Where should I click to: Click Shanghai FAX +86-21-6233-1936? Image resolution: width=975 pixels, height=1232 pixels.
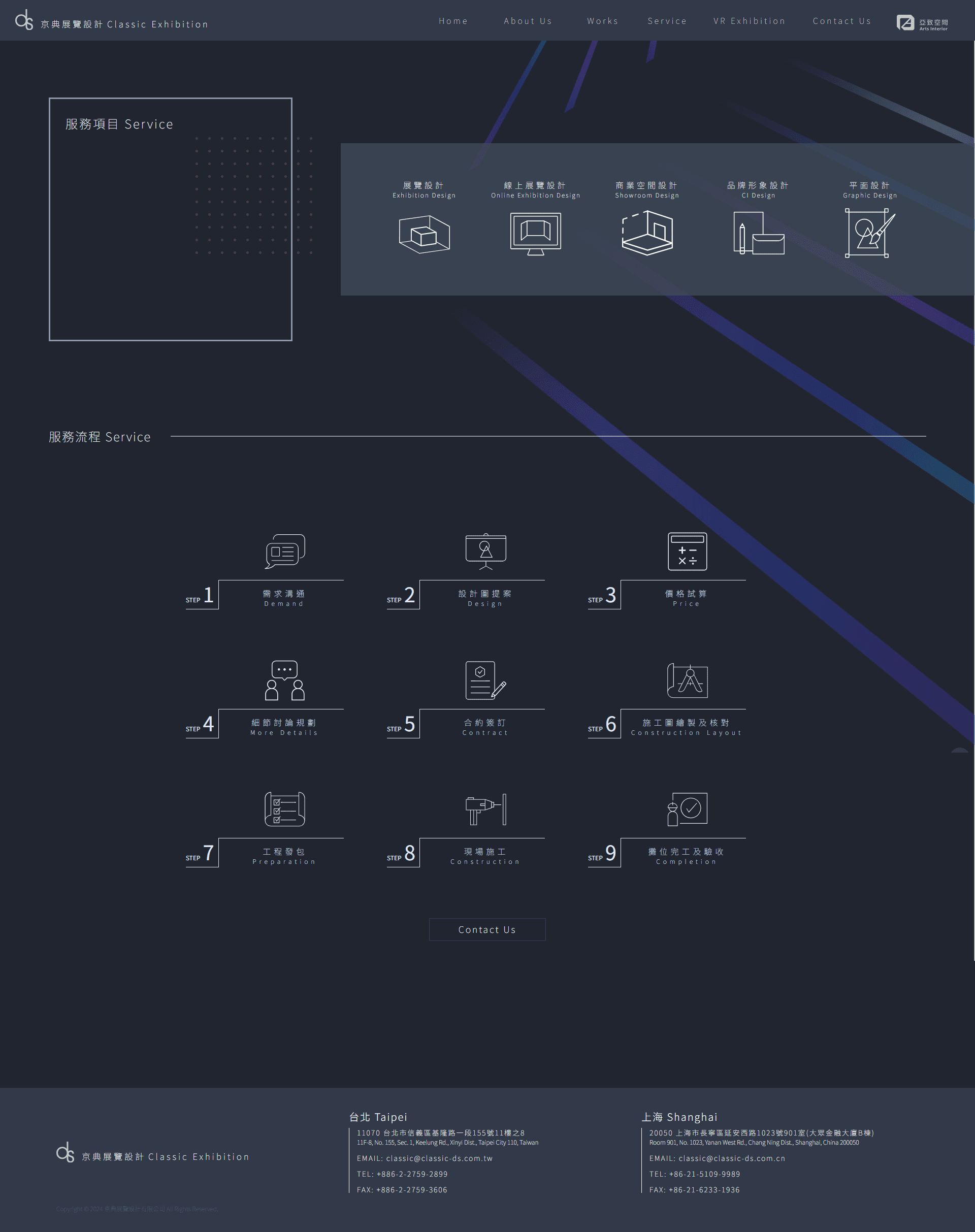[695, 1190]
